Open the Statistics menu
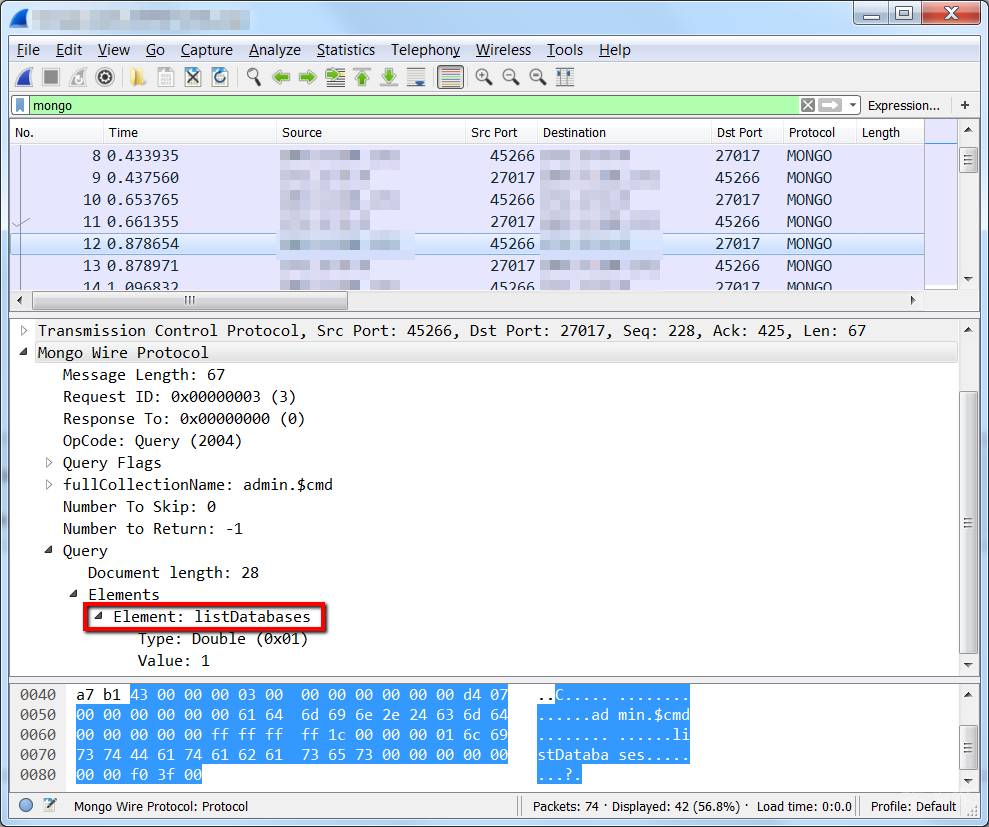This screenshot has width=989, height=827. [x=346, y=50]
